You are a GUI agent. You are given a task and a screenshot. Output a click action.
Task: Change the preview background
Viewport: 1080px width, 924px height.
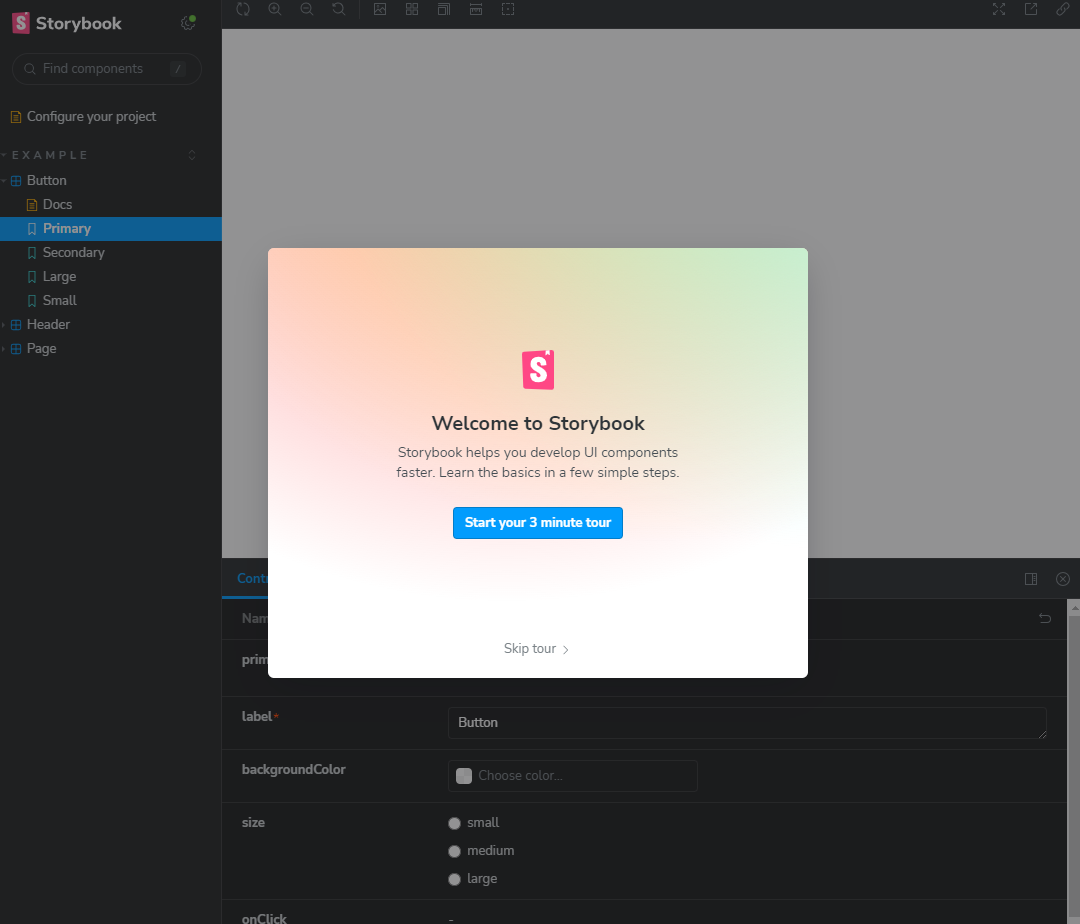point(380,10)
